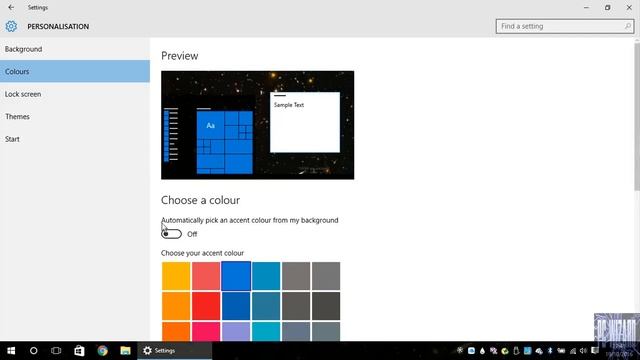
Task: Pick the yellow-orange accent colour swatch
Action: pos(176,276)
